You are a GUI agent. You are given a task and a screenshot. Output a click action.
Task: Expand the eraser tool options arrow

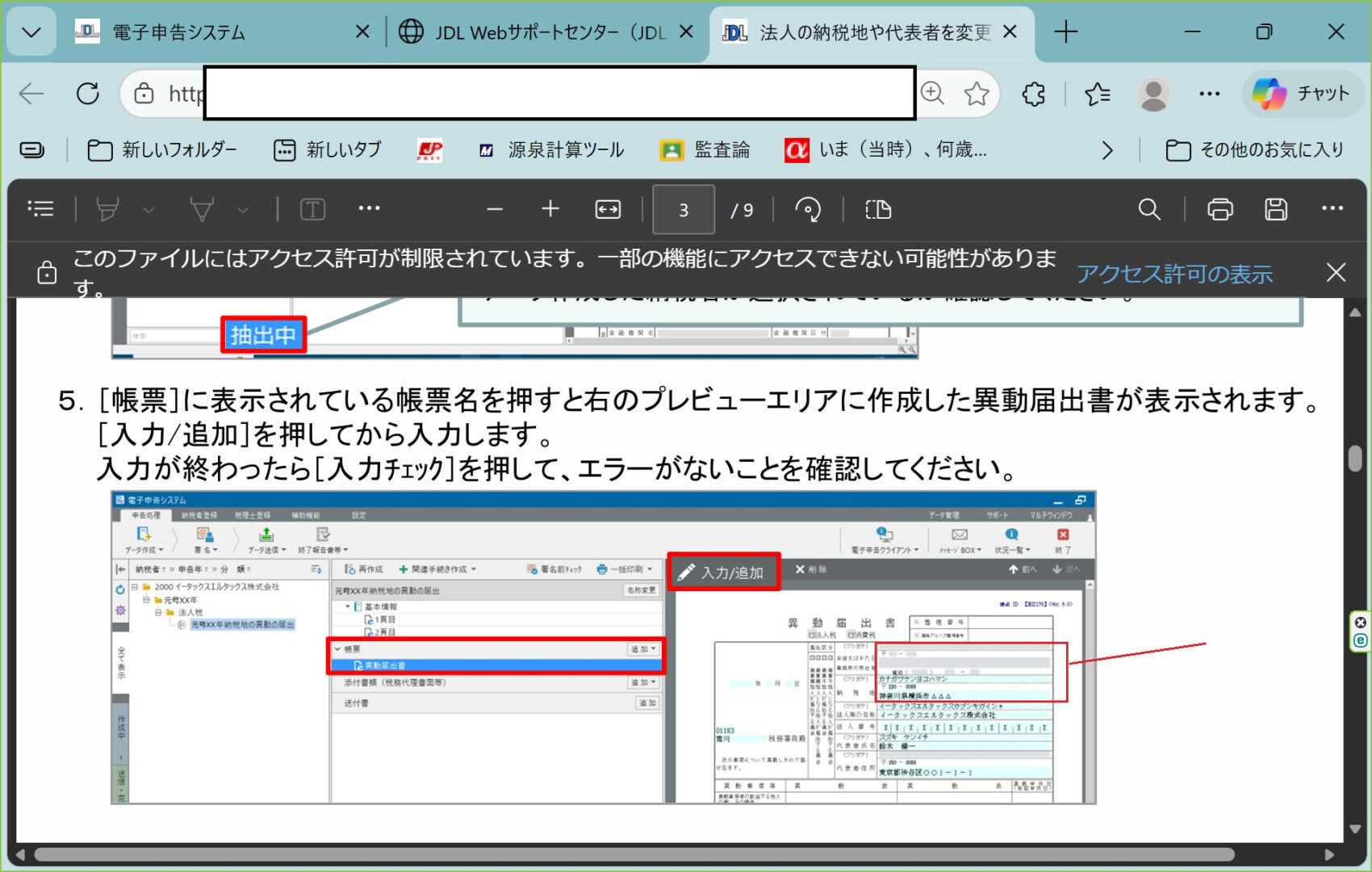click(243, 211)
